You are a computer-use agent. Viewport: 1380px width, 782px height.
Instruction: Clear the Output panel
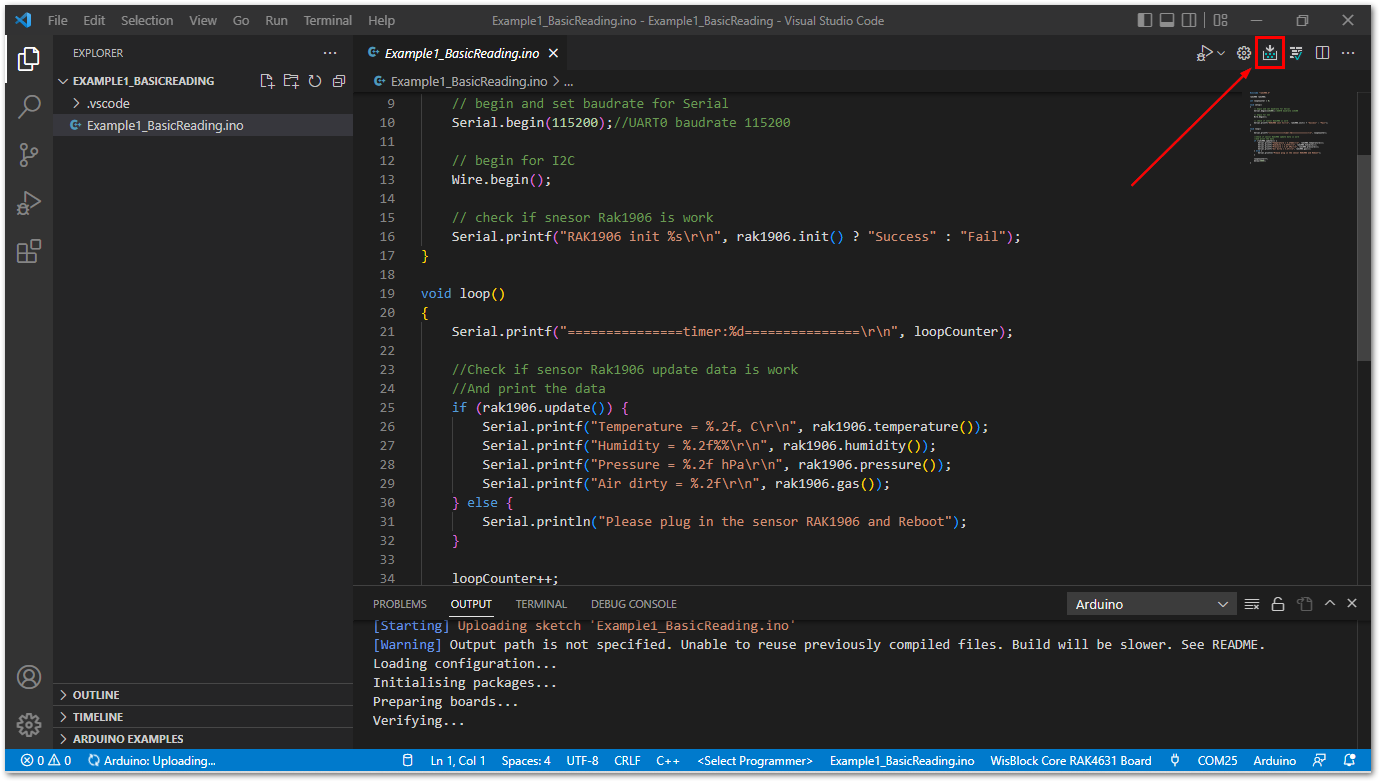click(1252, 604)
